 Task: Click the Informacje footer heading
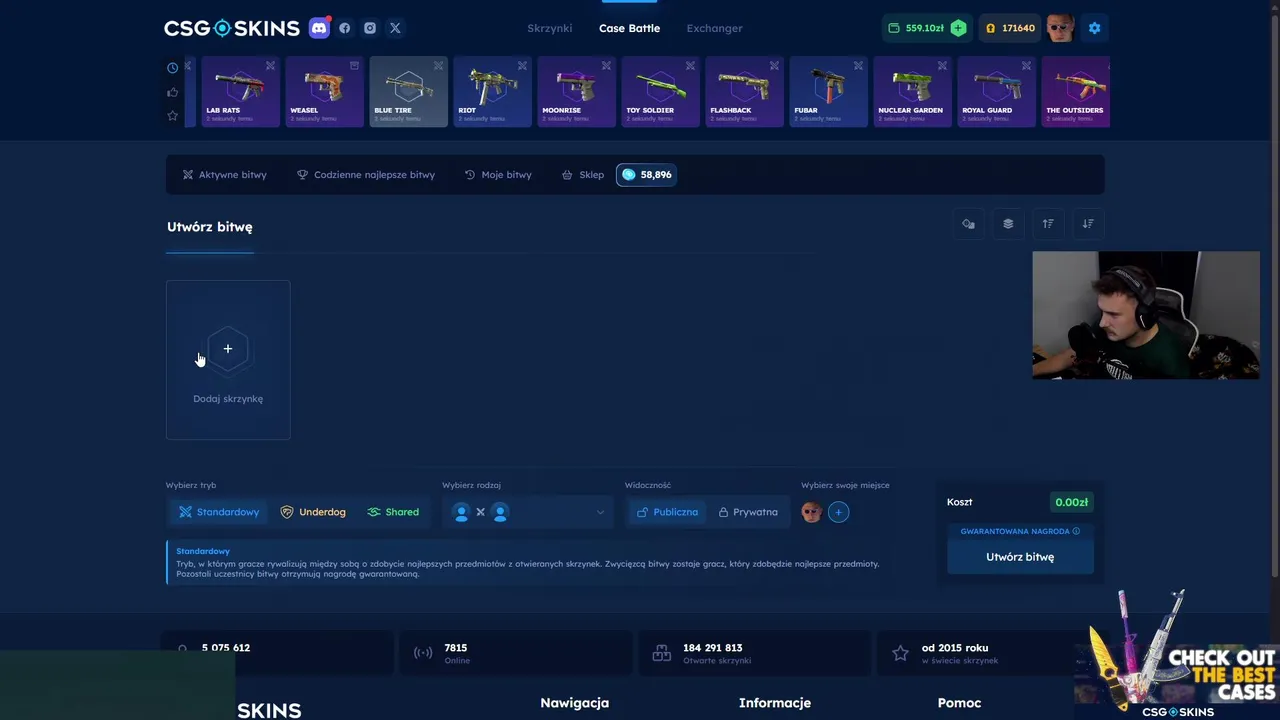click(774, 703)
